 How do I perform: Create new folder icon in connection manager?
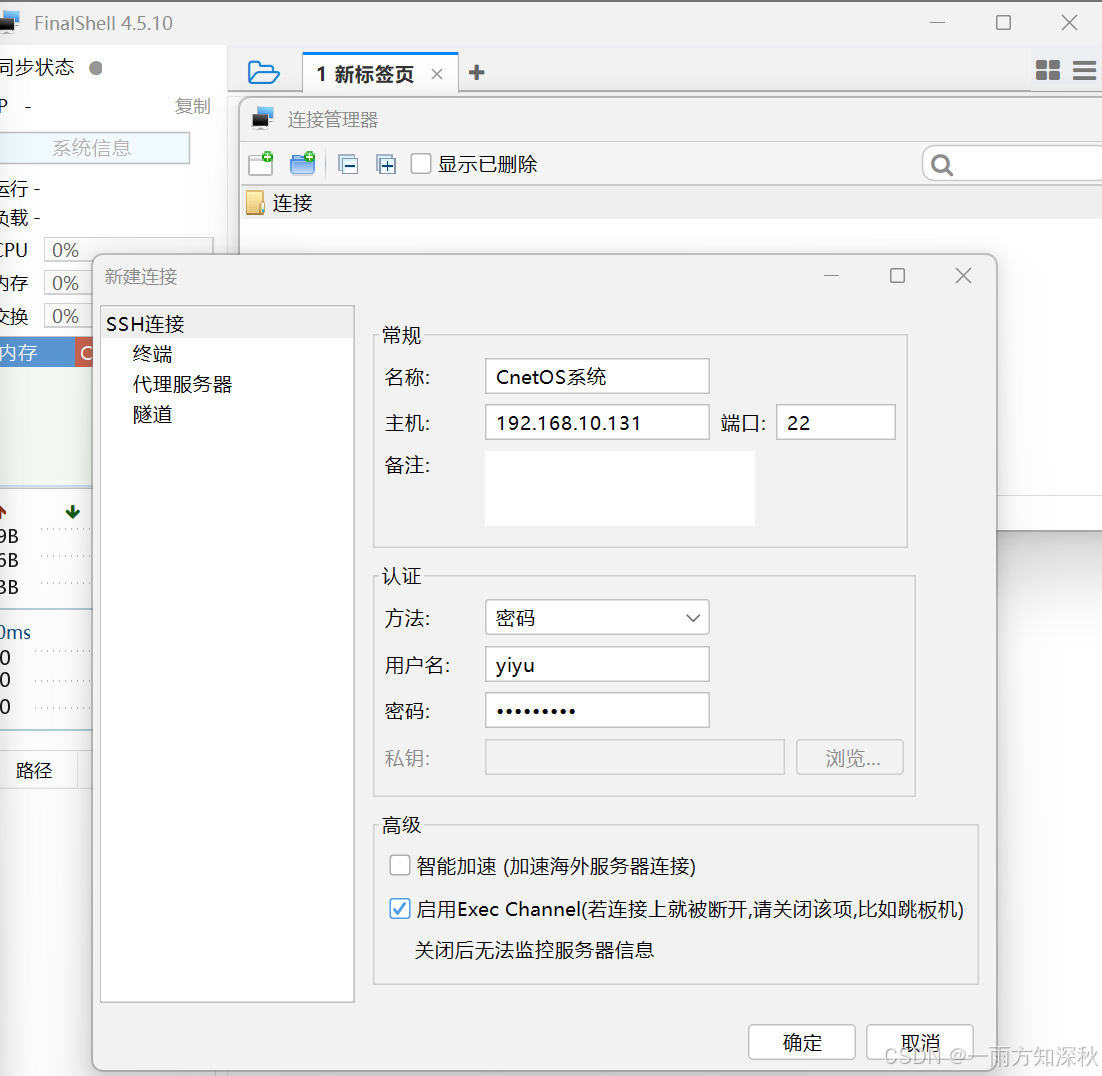point(303,164)
